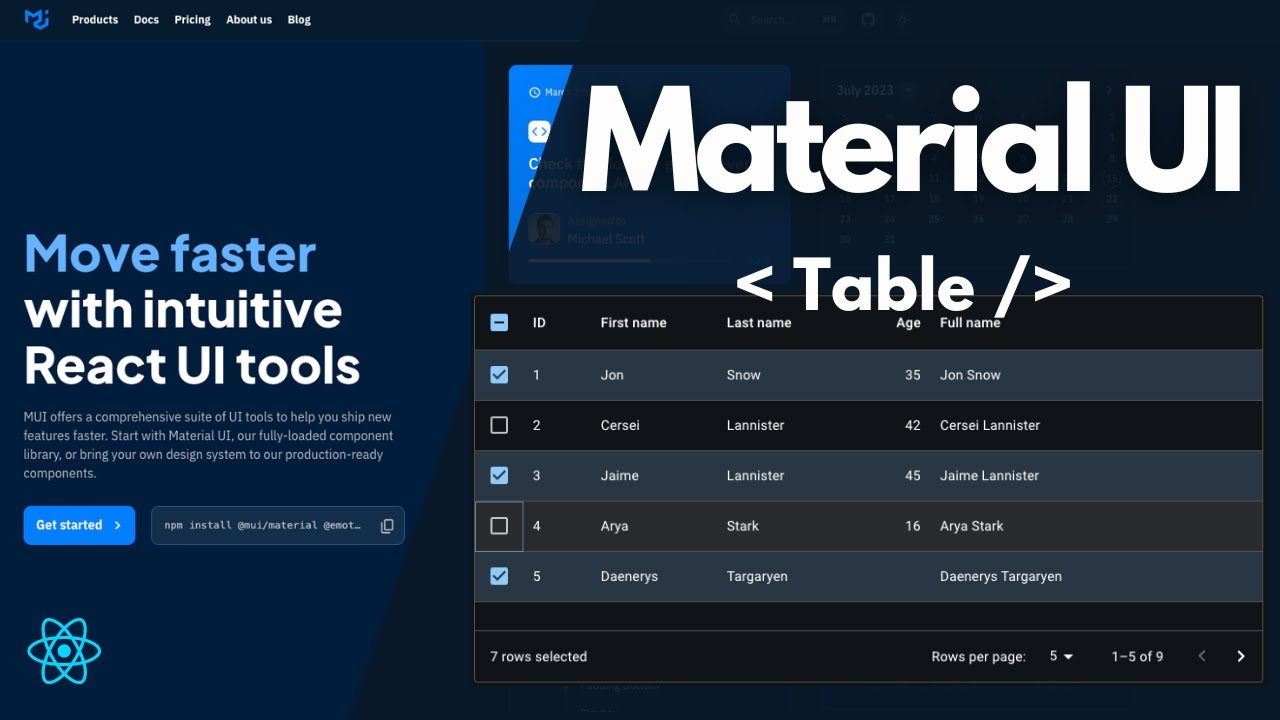Check the Cersei Lannister row checkbox
This screenshot has height=720, width=1280.
499,425
